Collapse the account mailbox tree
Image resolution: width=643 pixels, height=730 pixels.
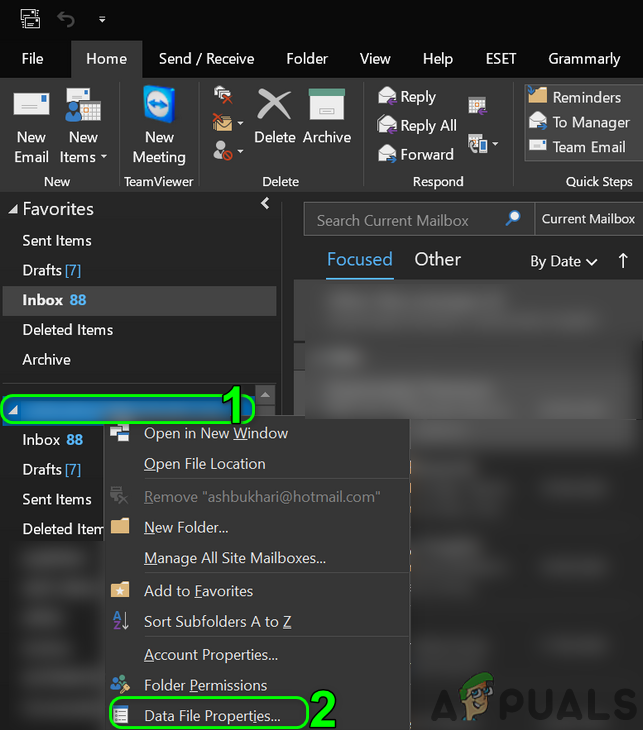[13, 410]
